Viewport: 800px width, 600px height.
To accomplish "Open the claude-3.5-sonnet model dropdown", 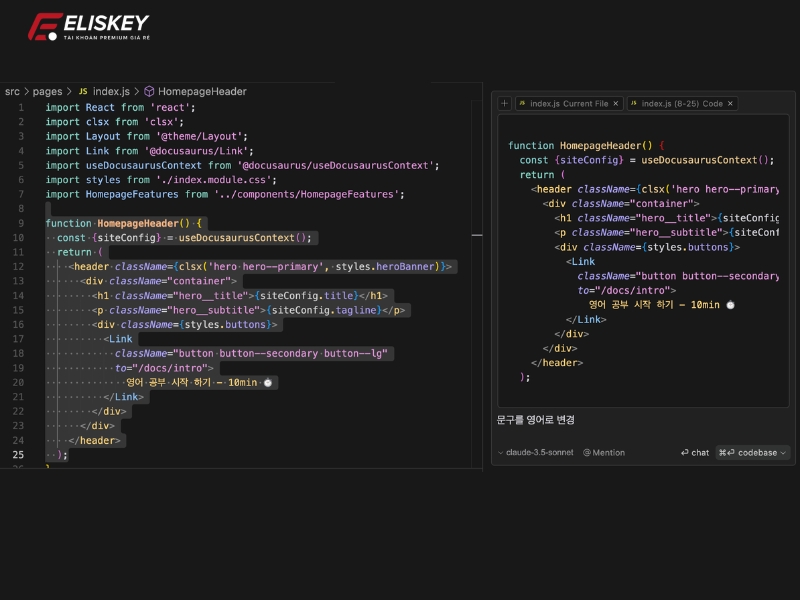I will coord(537,452).
